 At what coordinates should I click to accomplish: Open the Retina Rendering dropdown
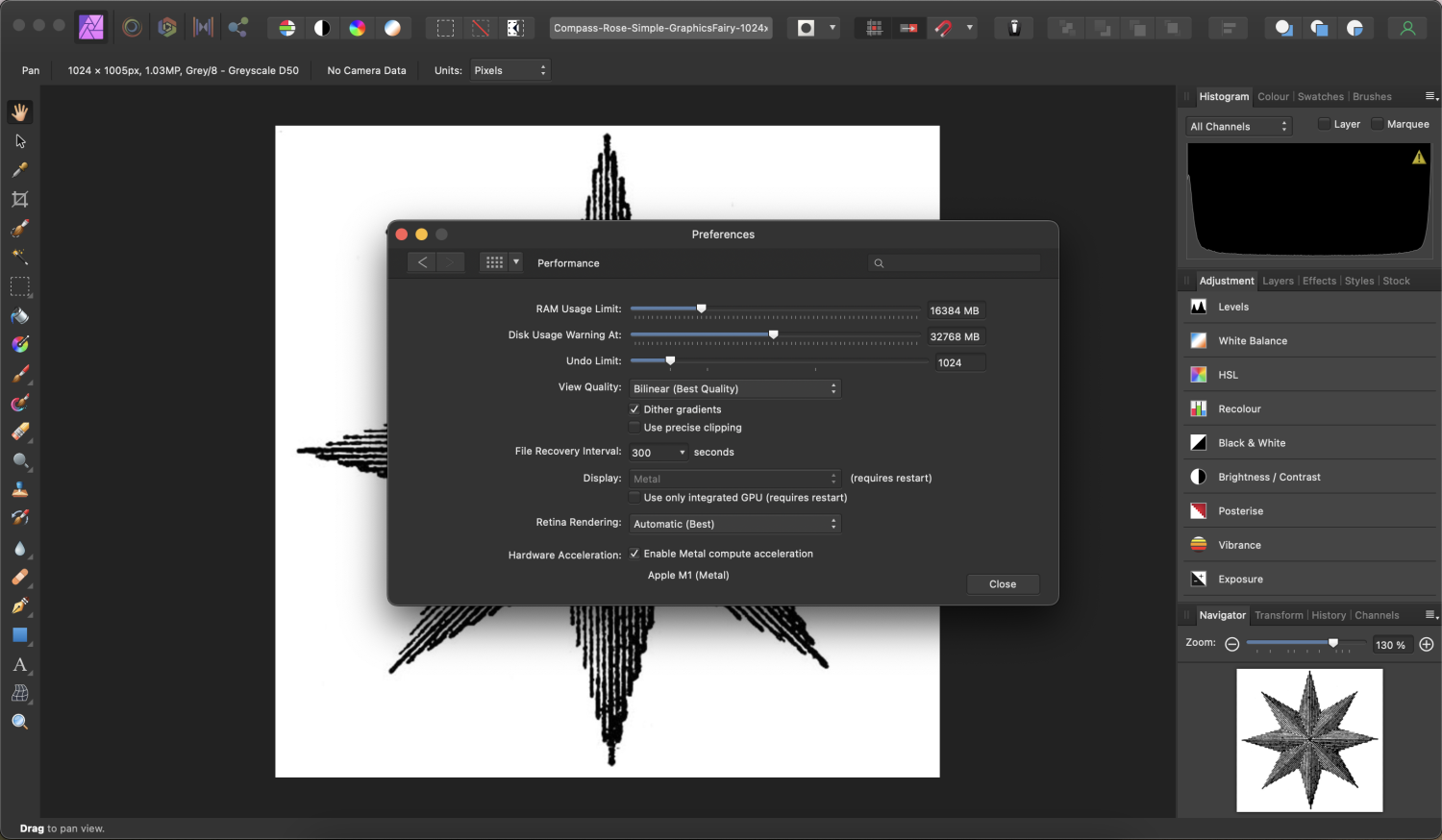click(734, 524)
